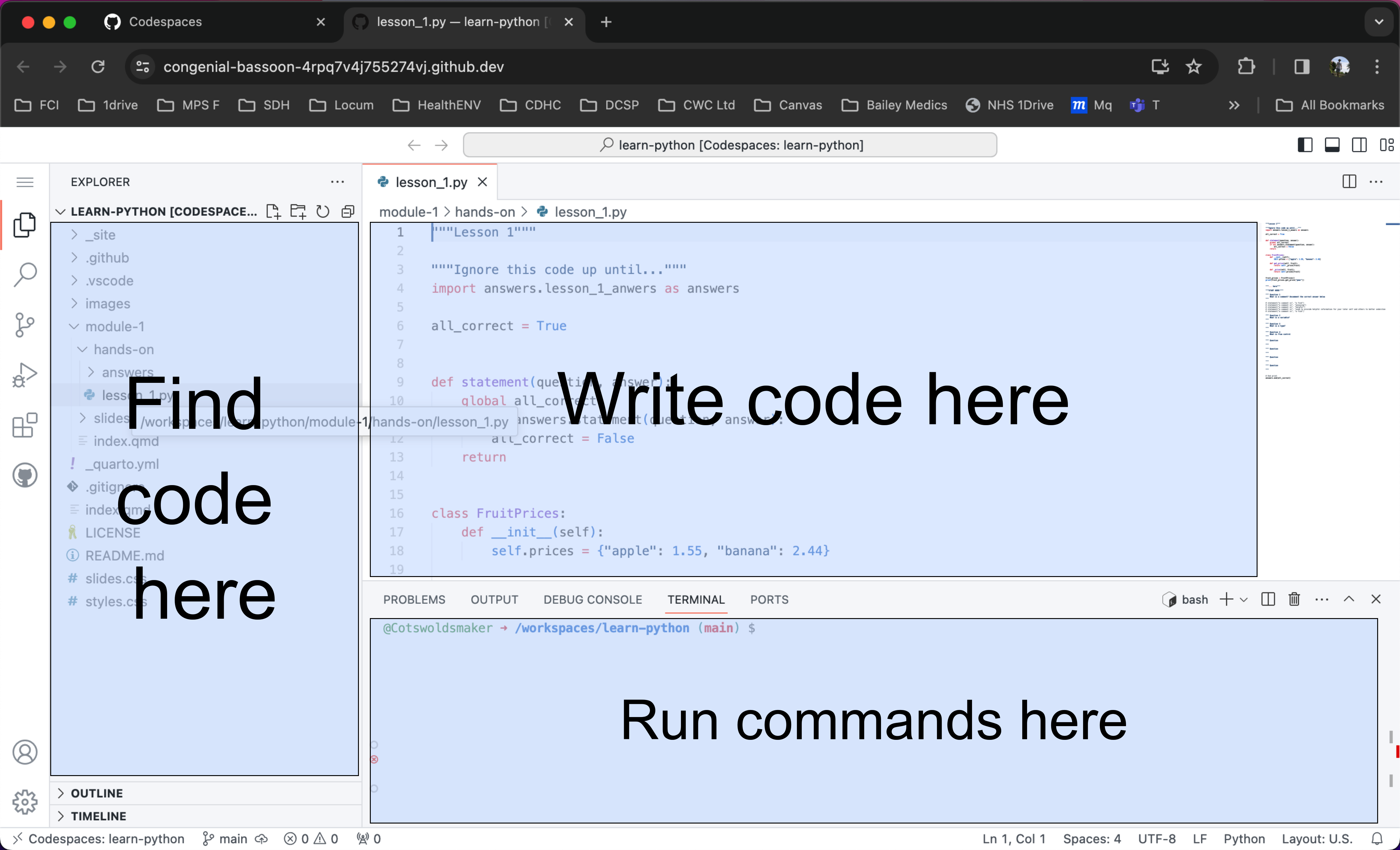The height and width of the screenshot is (850, 1400).
Task: Open the Run and Debug view
Action: 25,374
